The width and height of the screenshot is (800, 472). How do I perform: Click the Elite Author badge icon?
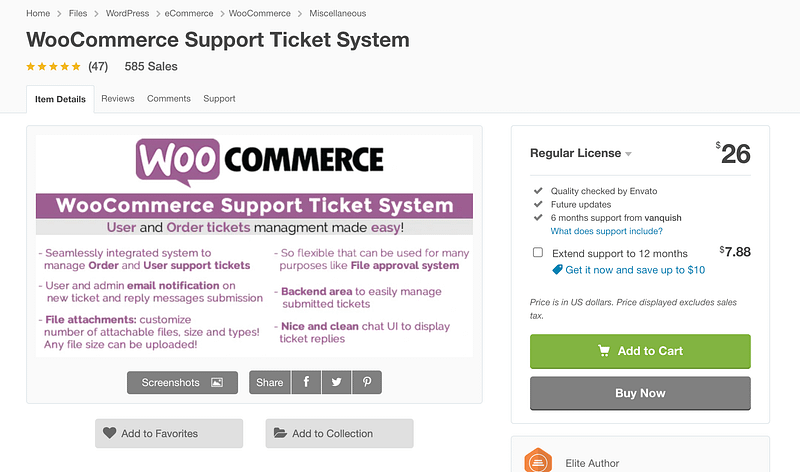538,461
